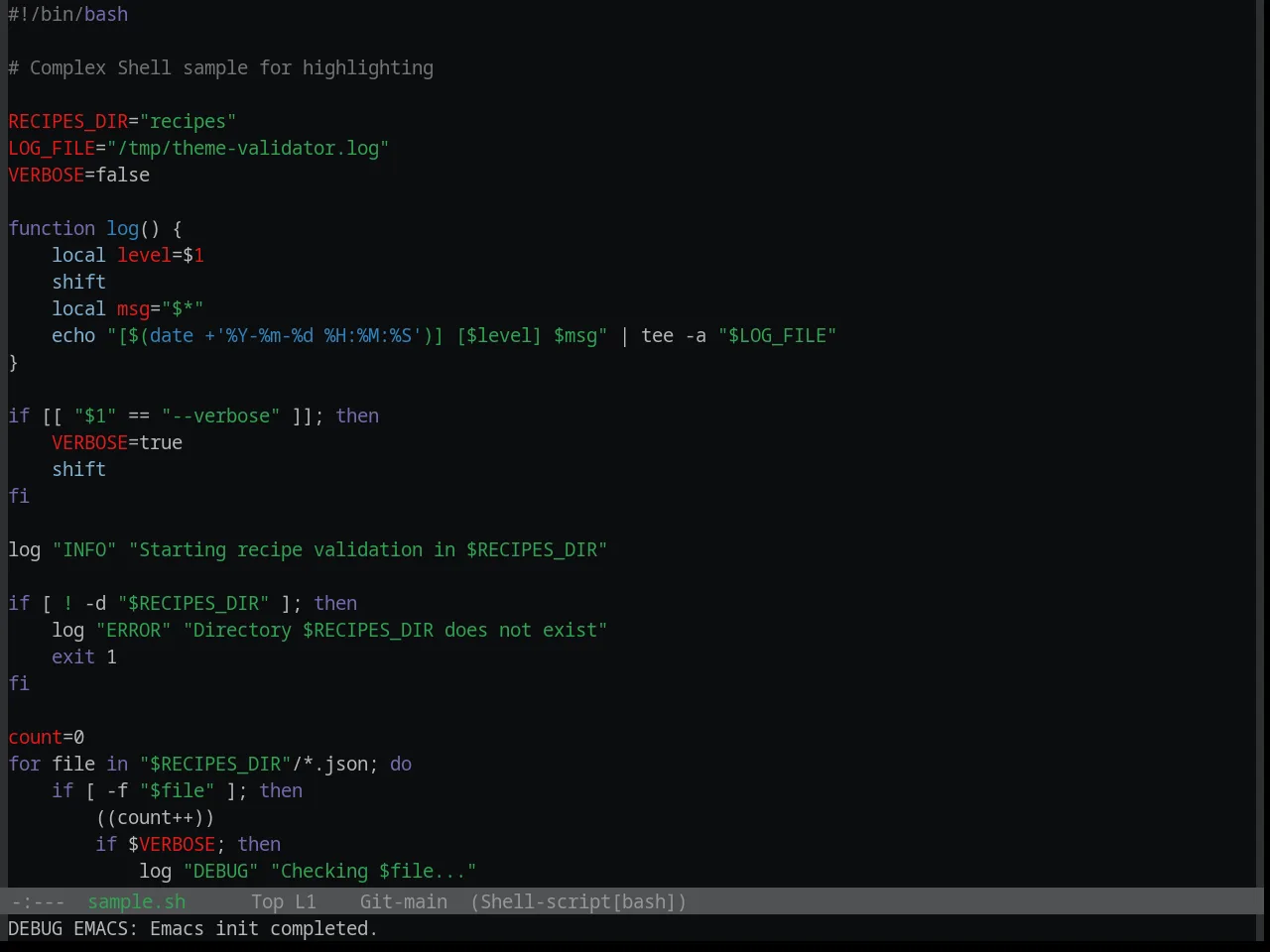Click the "INFO" string in log call
Viewport: 1270px width, 952px height.
tap(84, 549)
